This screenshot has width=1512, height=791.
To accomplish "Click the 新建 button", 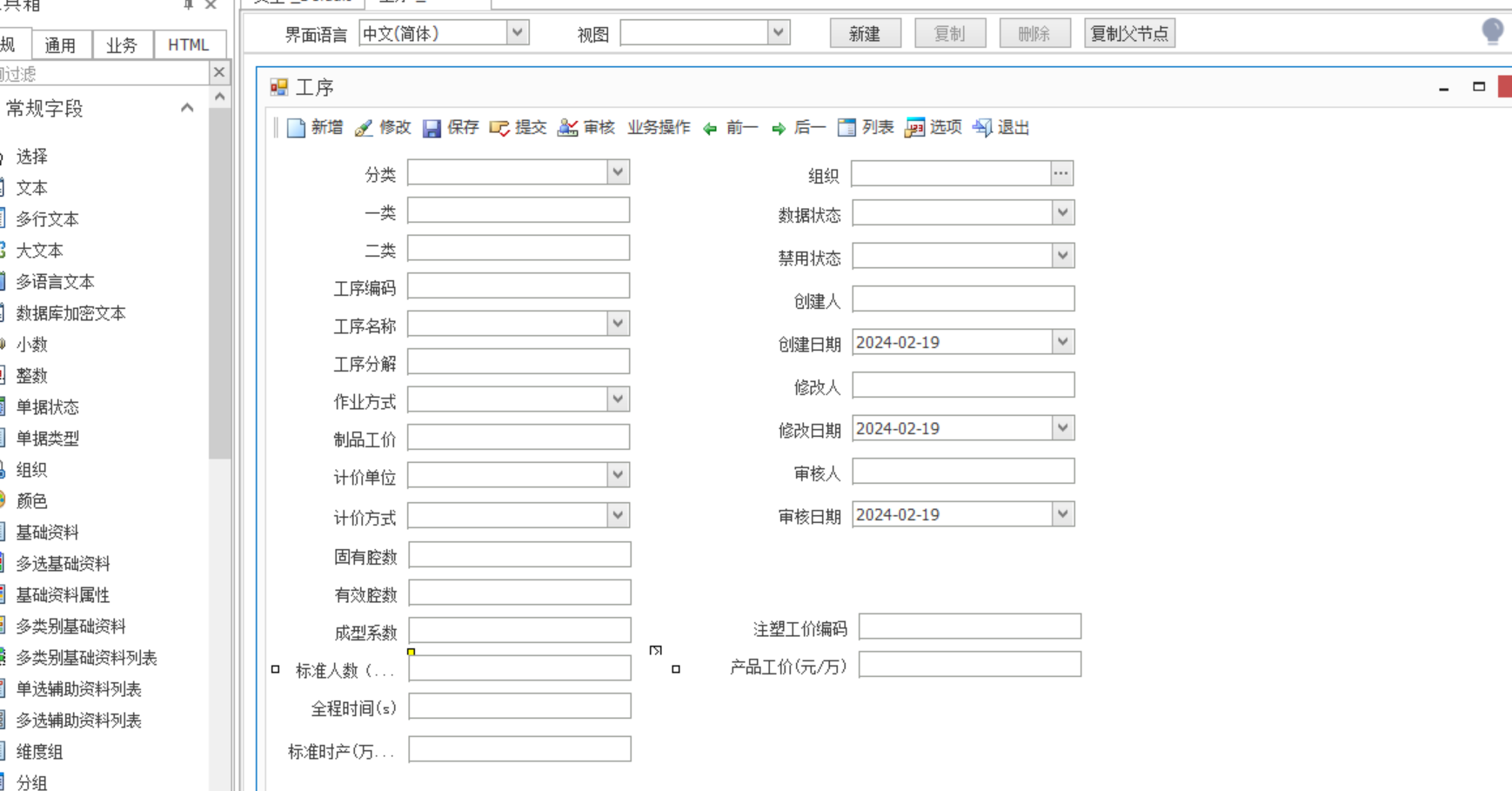I will tap(865, 33).
